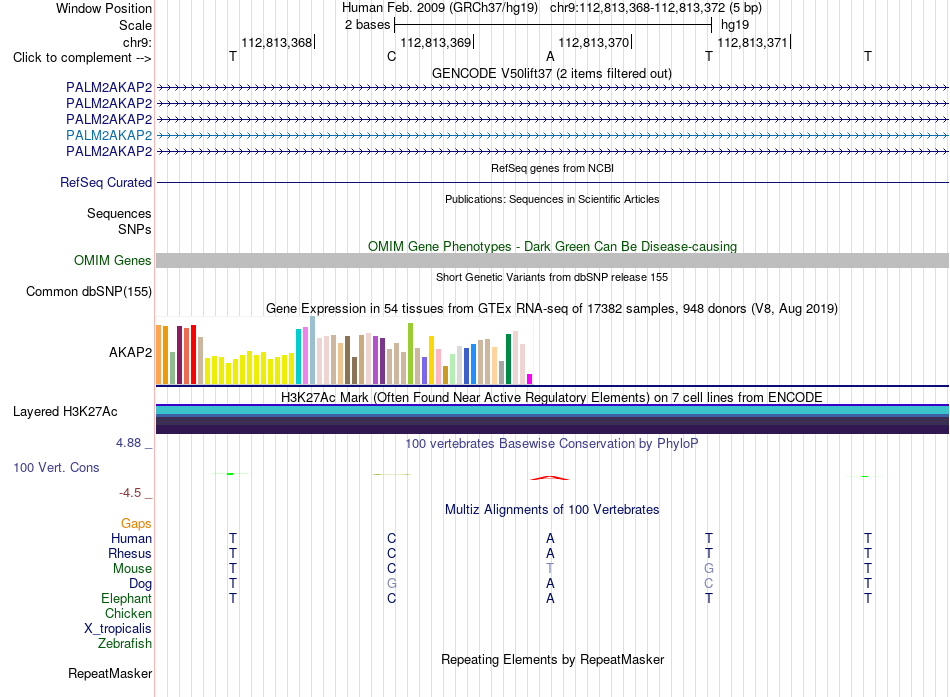Select the Zebrafish species row label
Screen dimensions: 950x697
(x=125, y=643)
